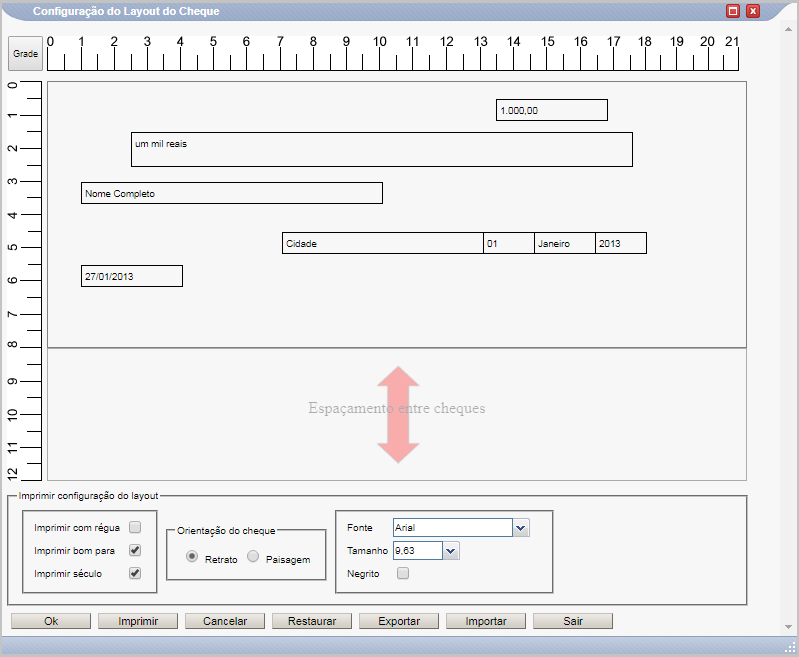Confirm with the Ok button

coord(51,621)
